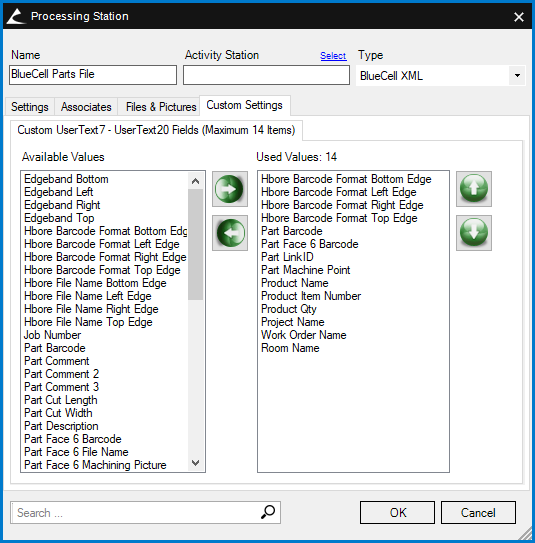Click the Select link for Activity Station

pyautogui.click(x=333, y=56)
